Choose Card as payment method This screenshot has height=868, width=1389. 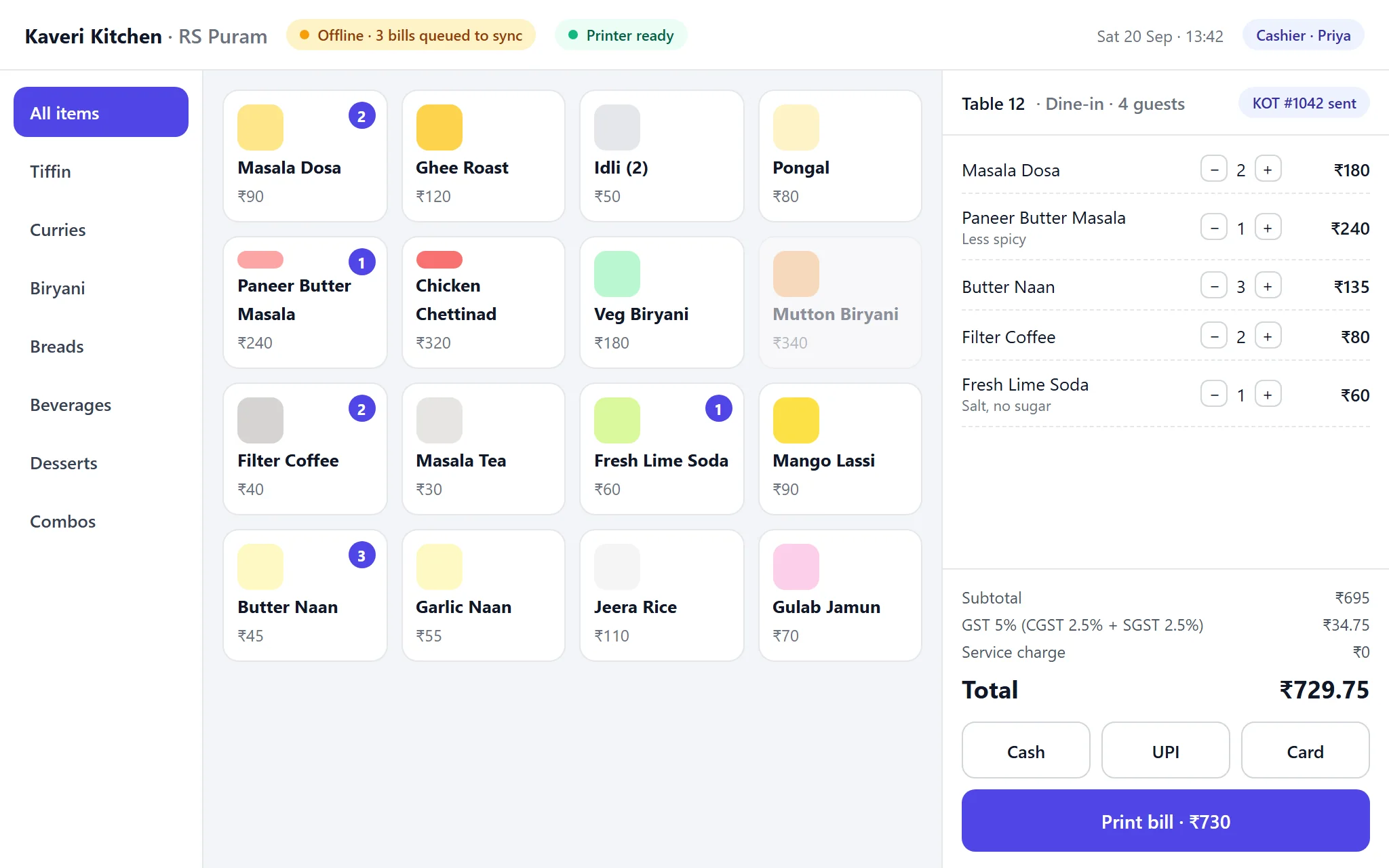tap(1305, 751)
